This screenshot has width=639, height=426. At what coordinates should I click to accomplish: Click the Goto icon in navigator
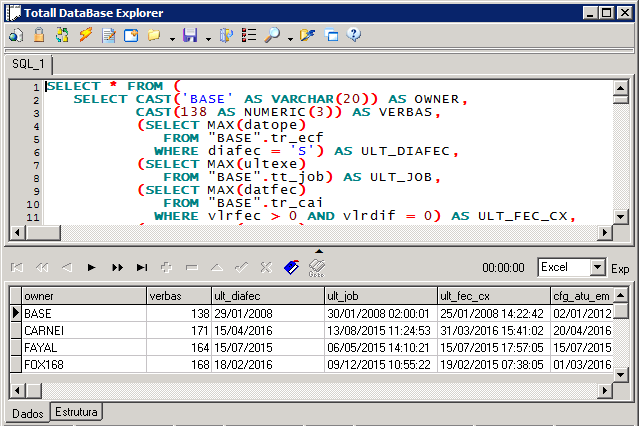317,268
